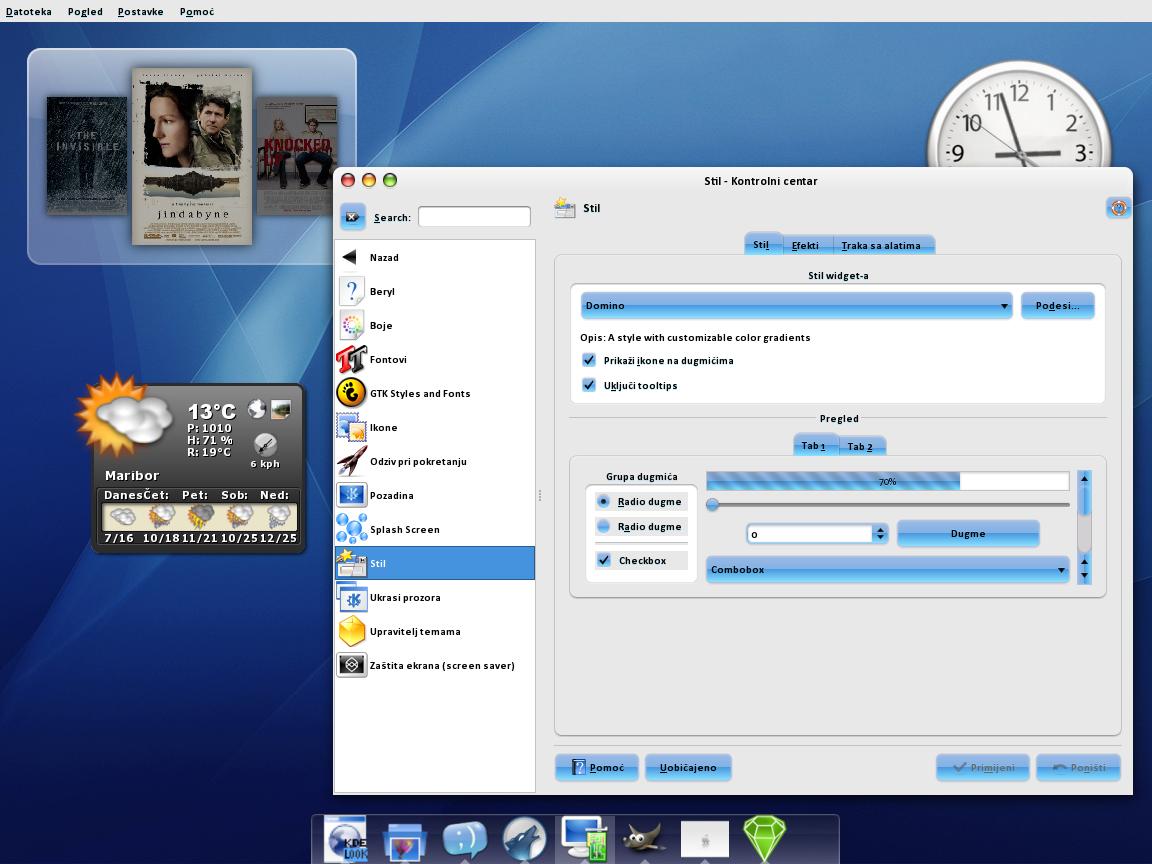The height and width of the screenshot is (864, 1152).
Task: Open the chat bubble smiley dock icon
Action: [x=464, y=840]
